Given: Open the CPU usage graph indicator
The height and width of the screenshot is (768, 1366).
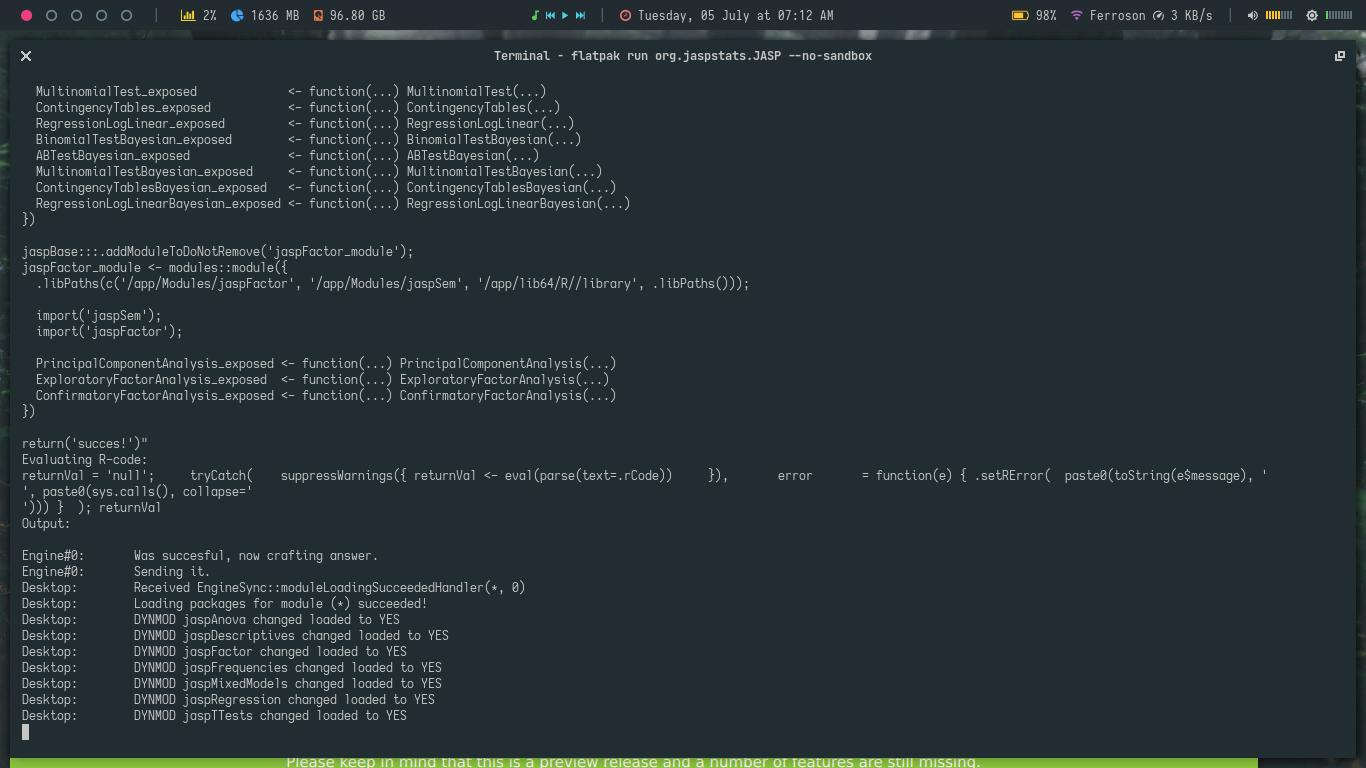Looking at the screenshot, I should pos(187,15).
